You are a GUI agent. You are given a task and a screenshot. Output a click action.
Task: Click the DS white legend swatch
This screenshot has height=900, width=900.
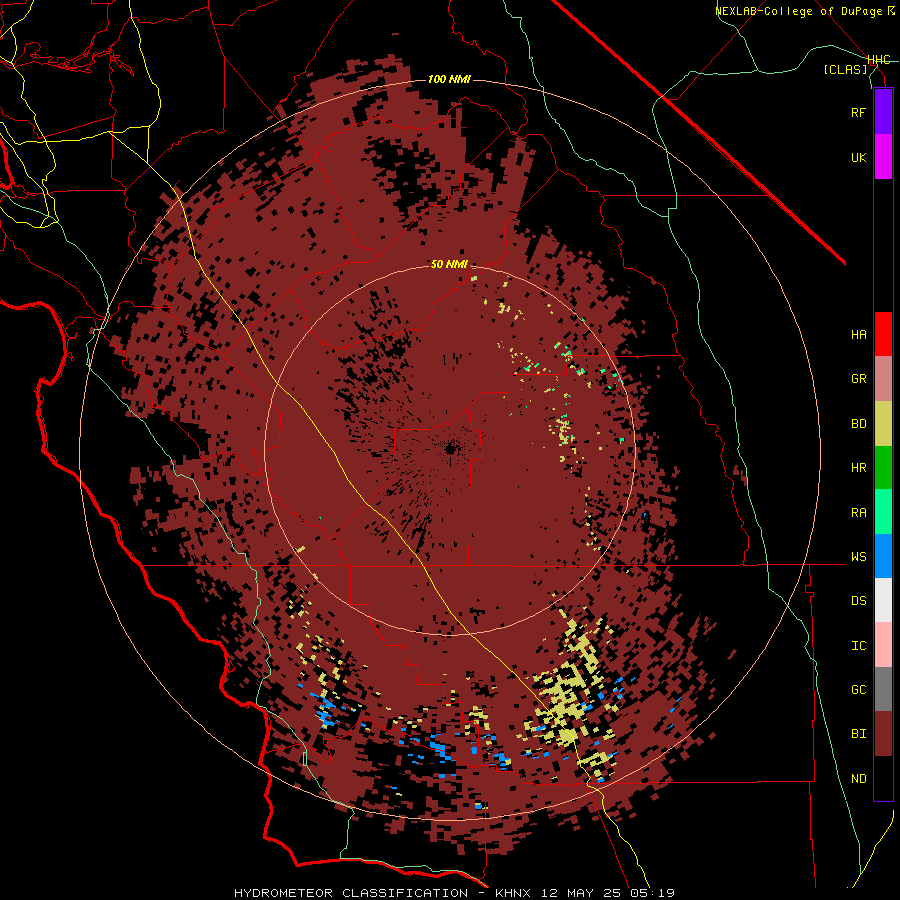tap(883, 600)
